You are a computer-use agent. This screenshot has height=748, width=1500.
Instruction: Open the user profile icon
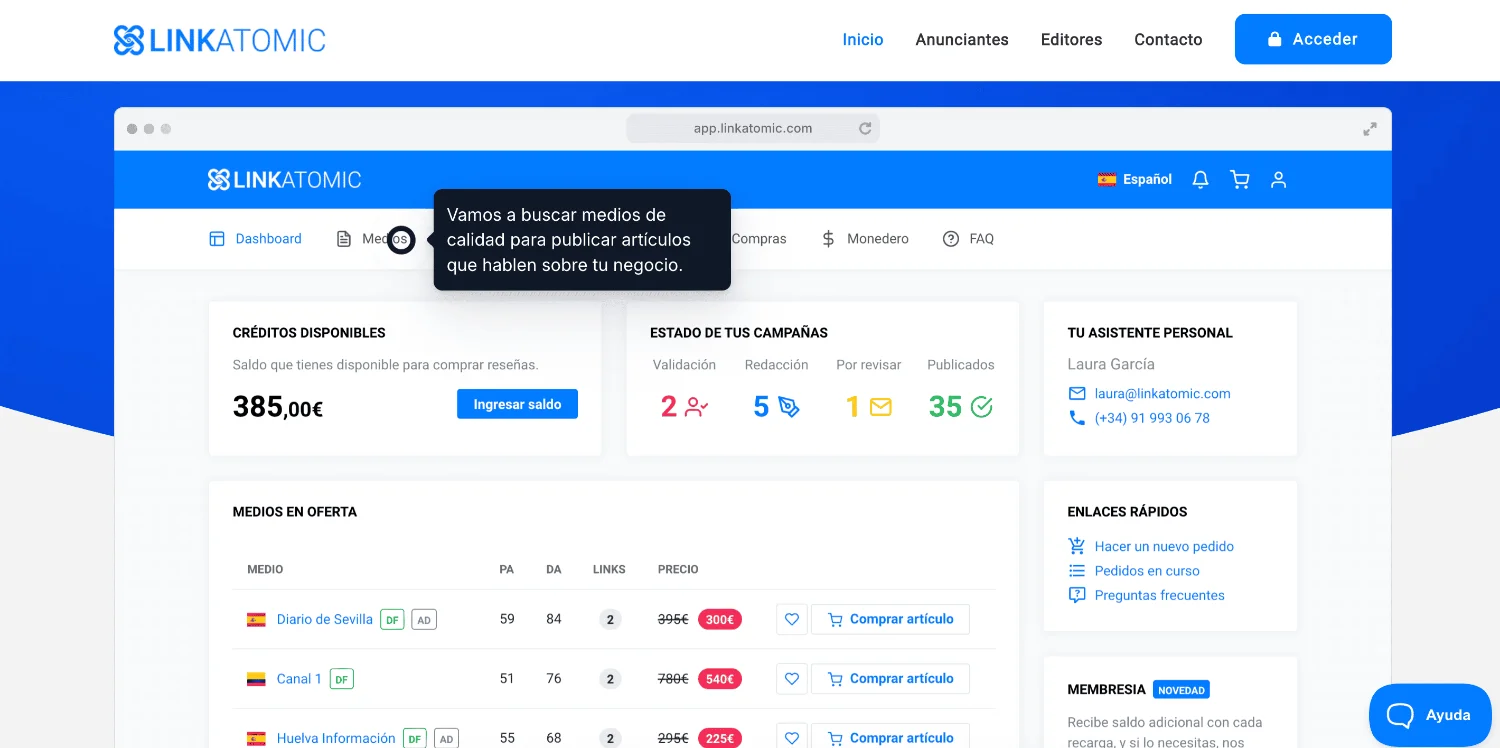coord(1278,180)
